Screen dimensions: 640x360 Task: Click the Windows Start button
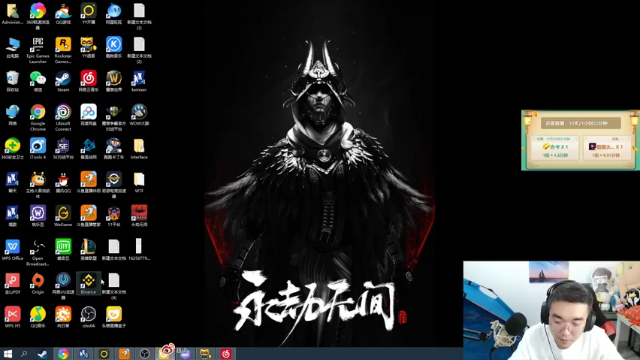7,353
